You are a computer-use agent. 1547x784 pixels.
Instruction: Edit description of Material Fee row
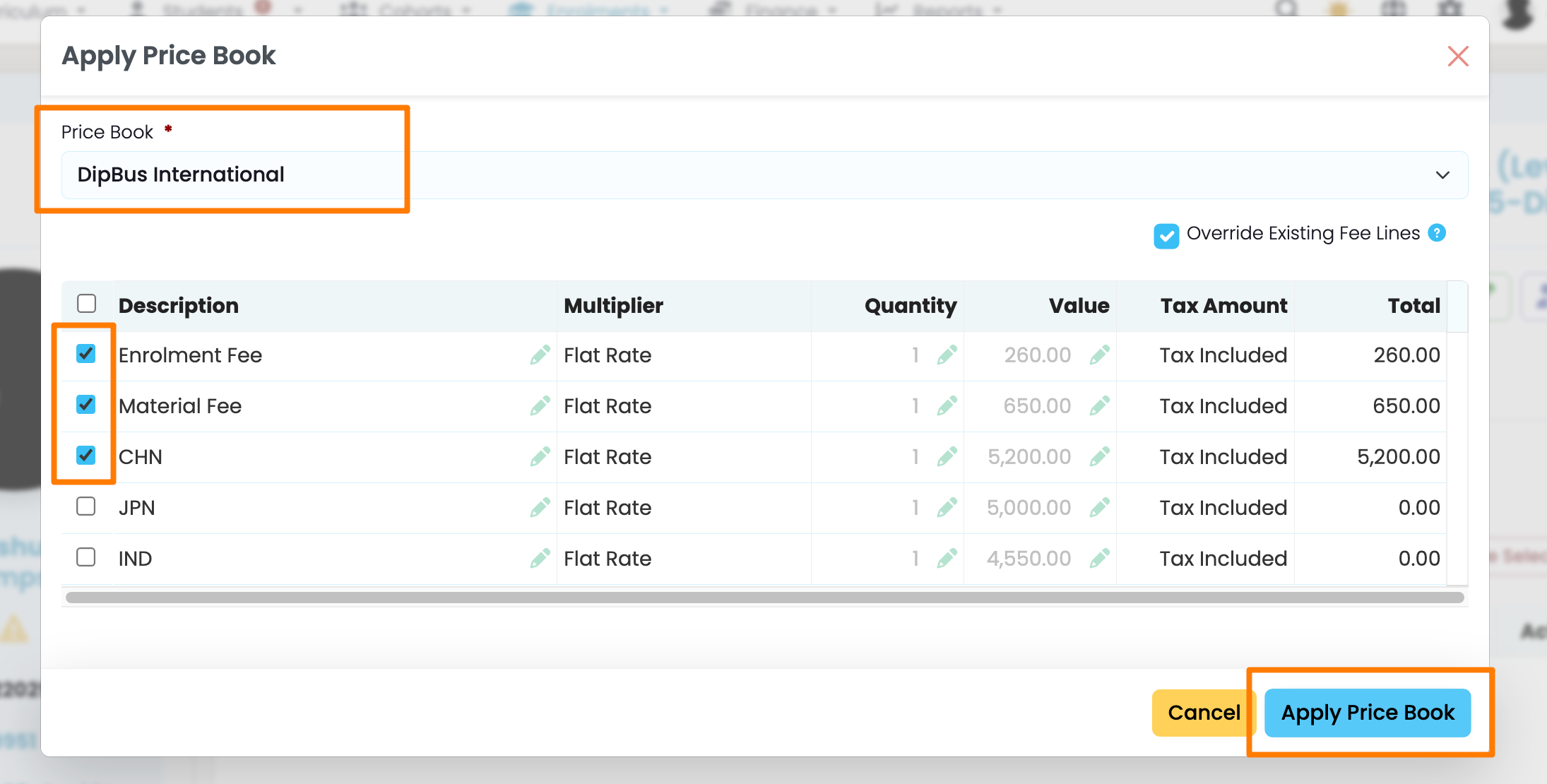coord(540,405)
